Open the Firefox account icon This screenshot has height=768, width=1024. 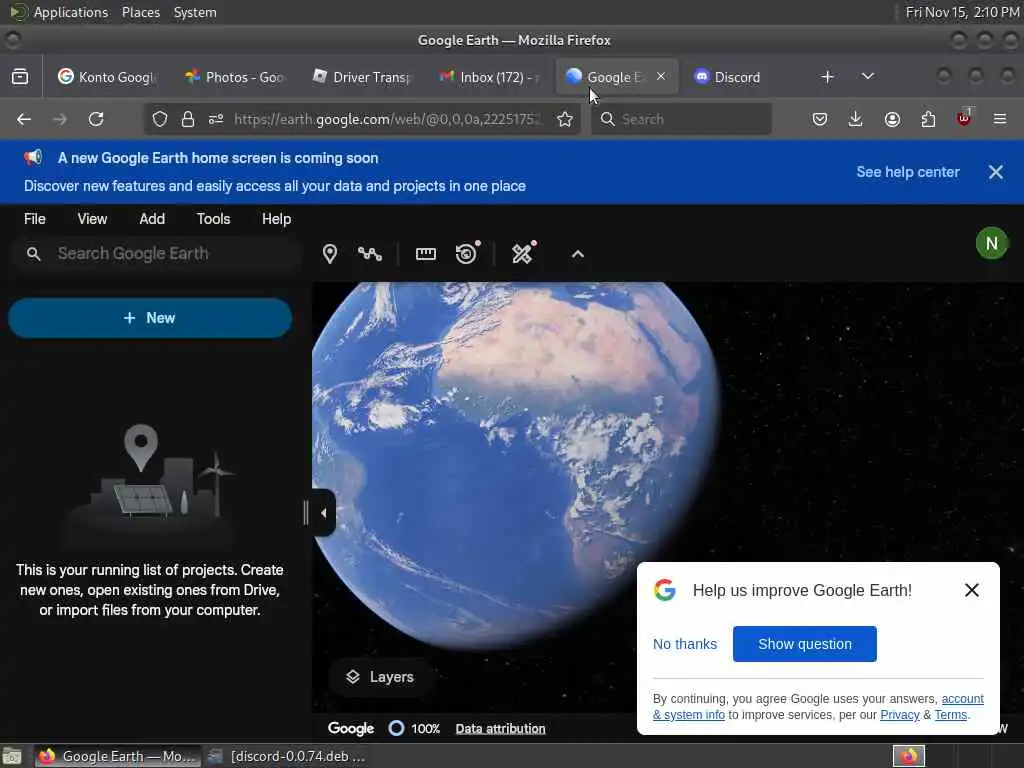point(892,119)
